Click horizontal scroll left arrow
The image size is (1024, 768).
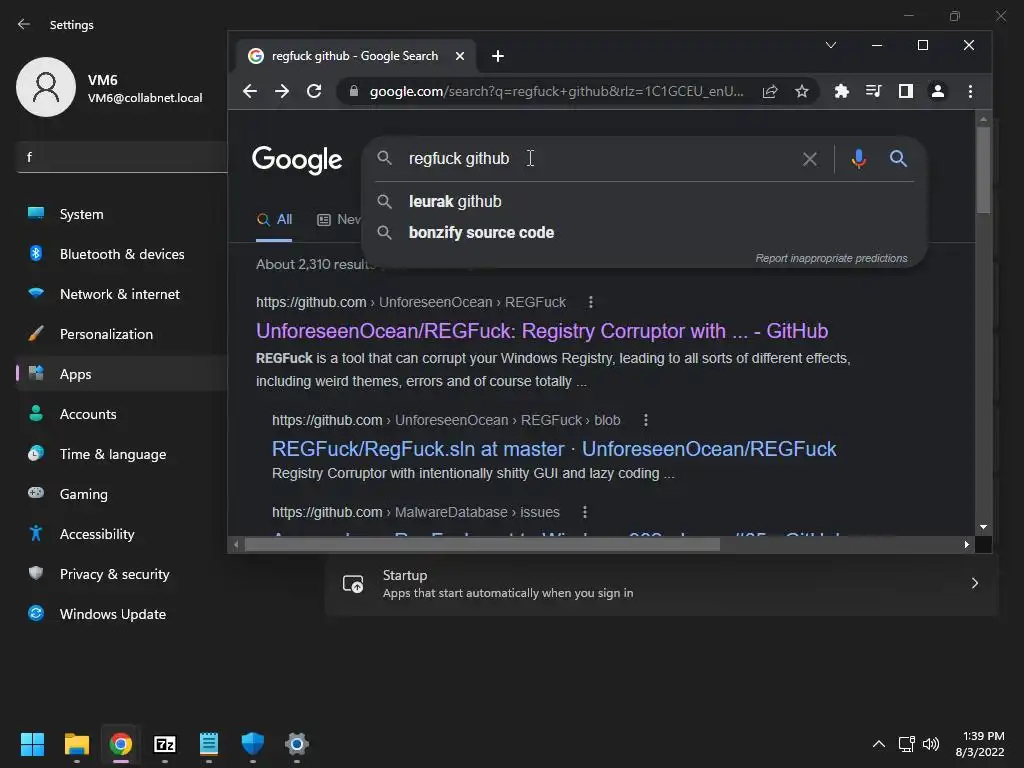[236, 545]
